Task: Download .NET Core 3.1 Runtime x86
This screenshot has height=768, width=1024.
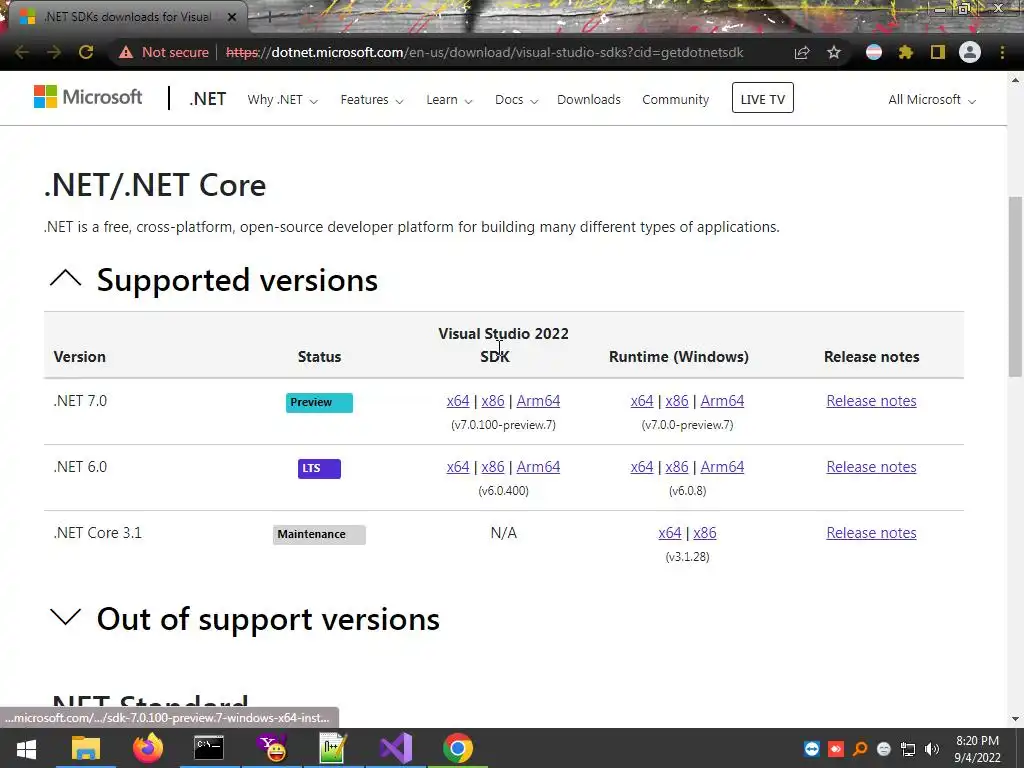Action: pyautogui.click(x=705, y=533)
